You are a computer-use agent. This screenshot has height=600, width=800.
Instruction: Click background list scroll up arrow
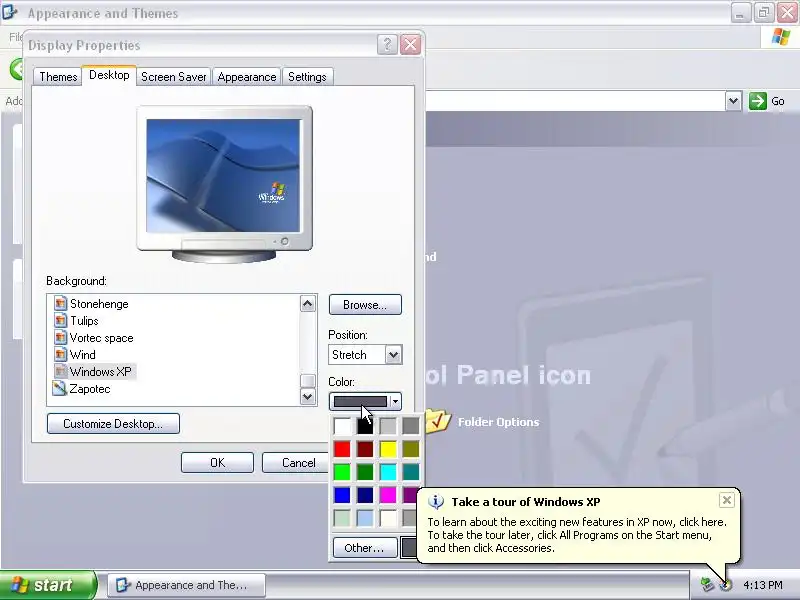(307, 304)
